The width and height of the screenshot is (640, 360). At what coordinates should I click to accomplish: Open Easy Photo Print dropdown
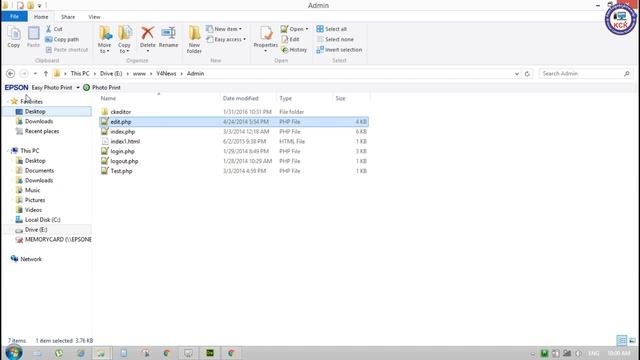78,87
